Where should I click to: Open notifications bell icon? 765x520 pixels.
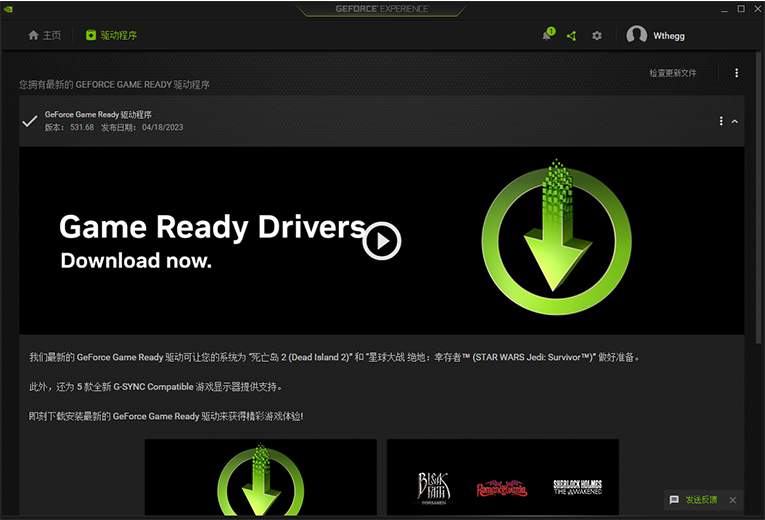547,35
